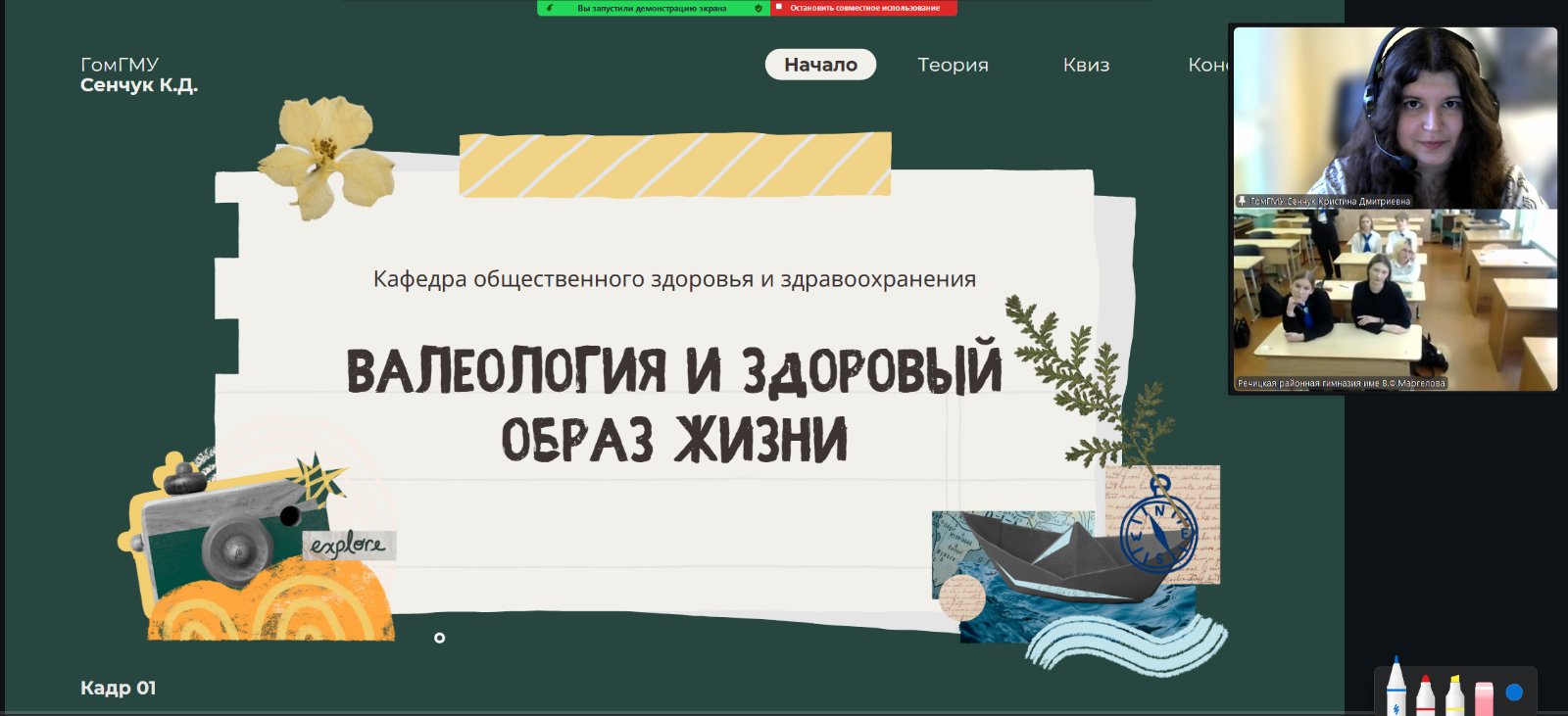This screenshot has height=716, width=1568.
Task: Click the green leaf icon in sharing bar
Action: click(x=550, y=8)
